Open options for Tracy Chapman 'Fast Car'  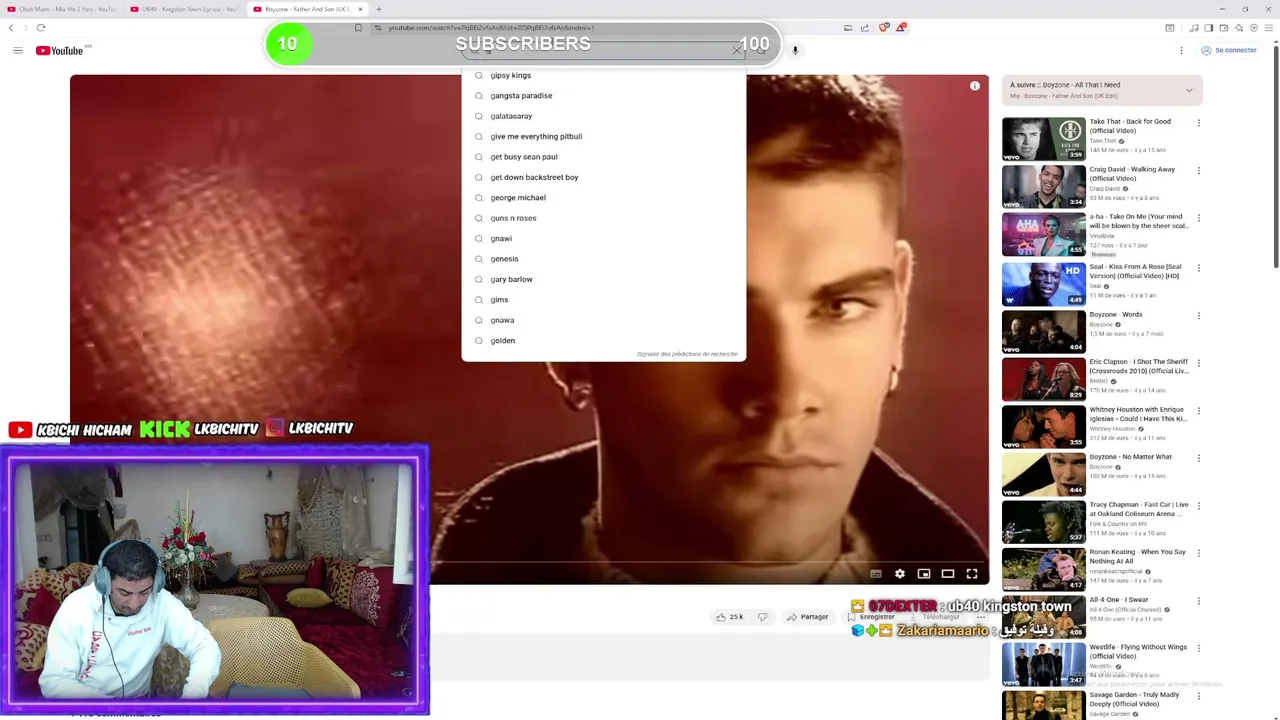click(x=1198, y=506)
